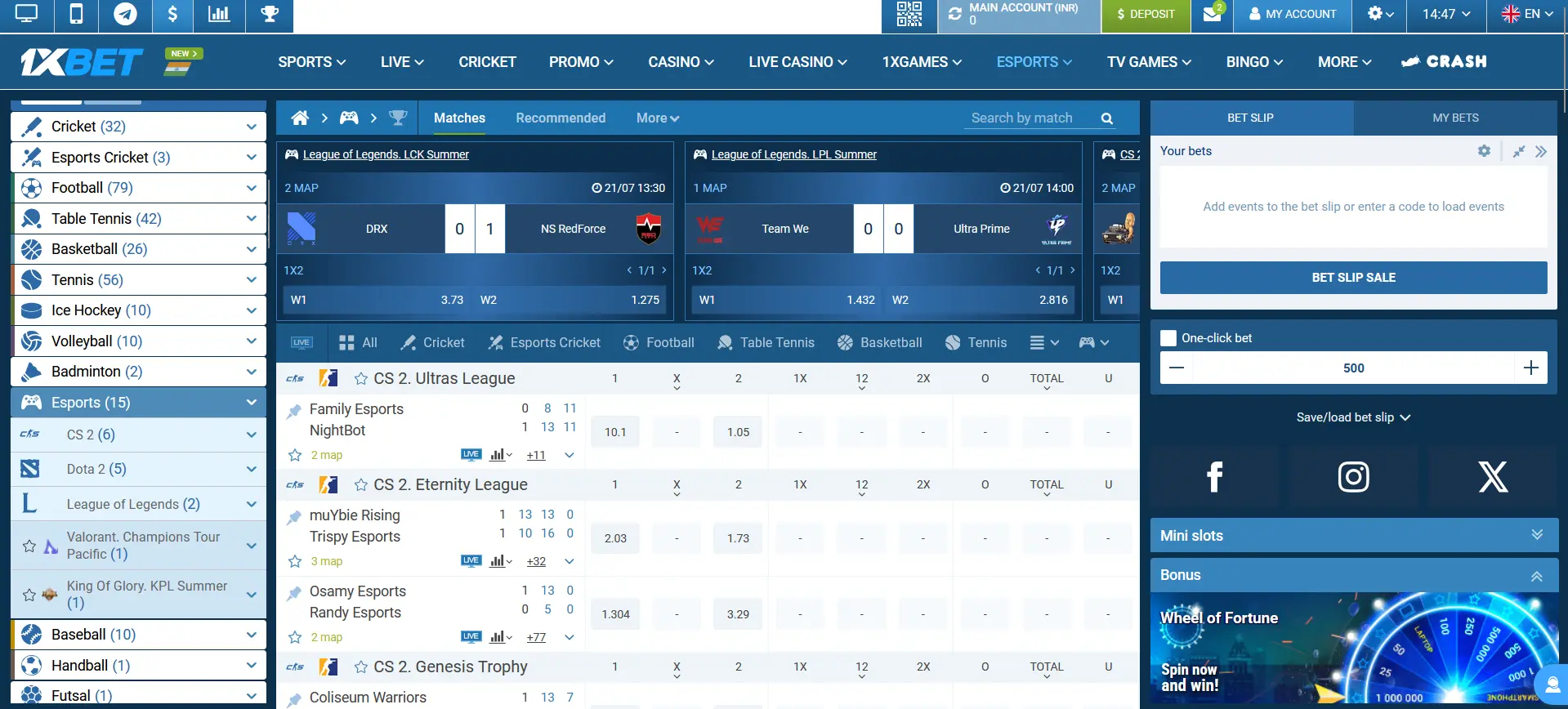This screenshot has height=709, width=1568.
Task: Filter live events by Table Tennis
Action: 766,343
